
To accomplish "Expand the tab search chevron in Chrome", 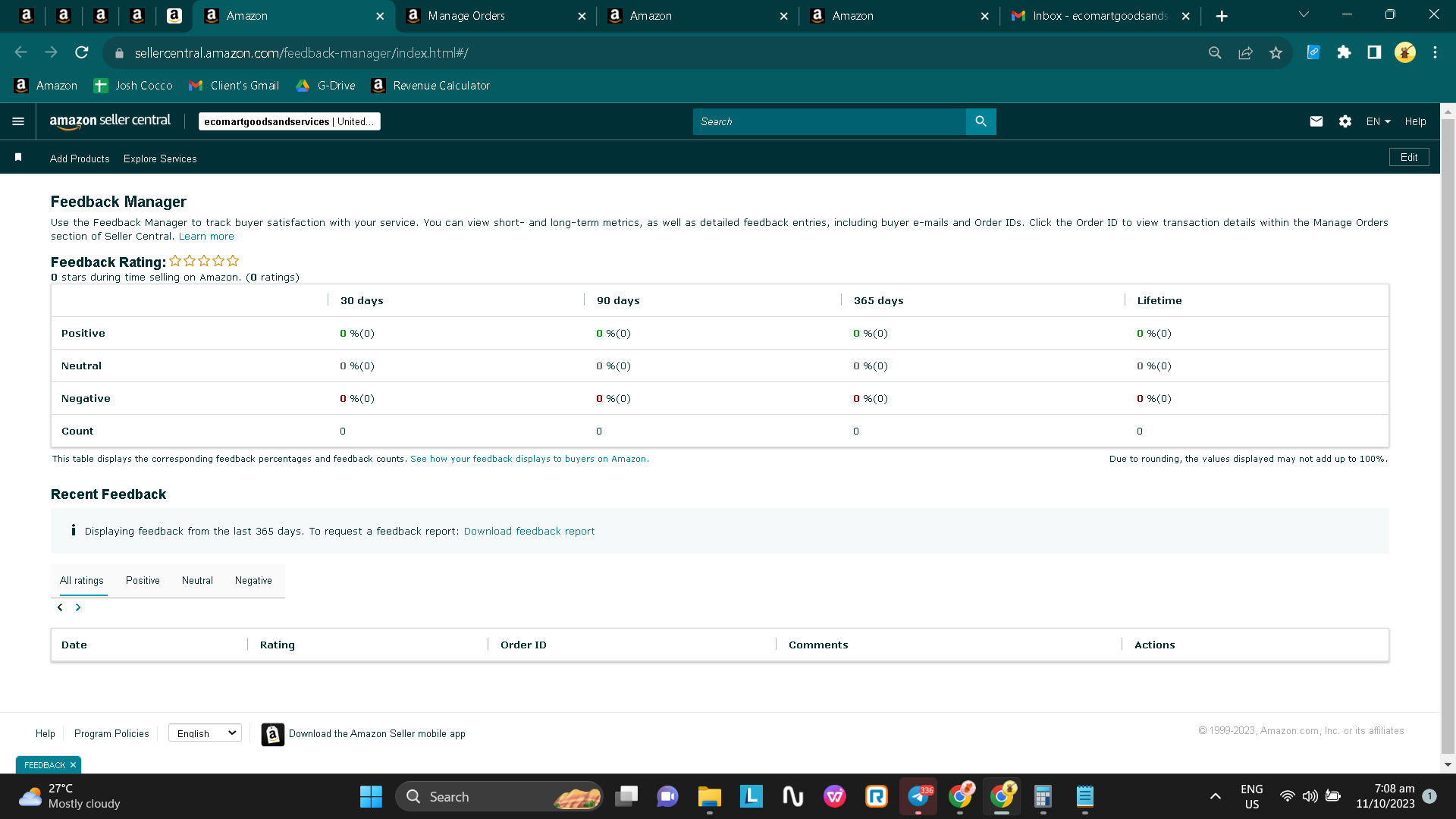I will pyautogui.click(x=1304, y=14).
